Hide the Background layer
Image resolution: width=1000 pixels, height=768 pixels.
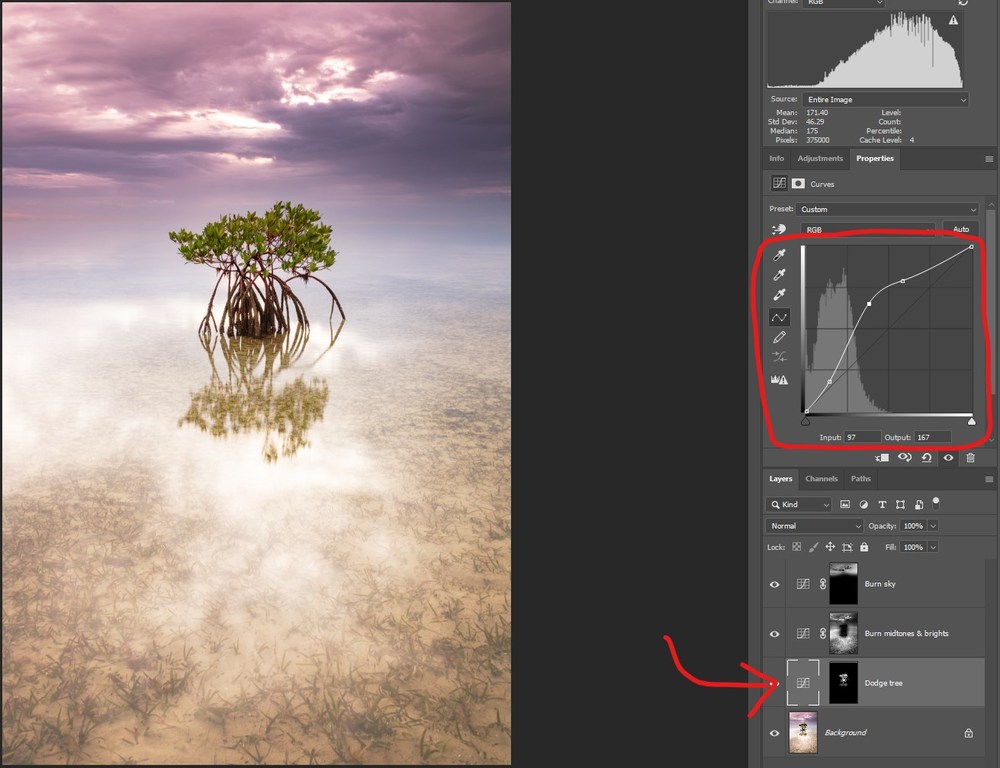pyautogui.click(x=774, y=733)
